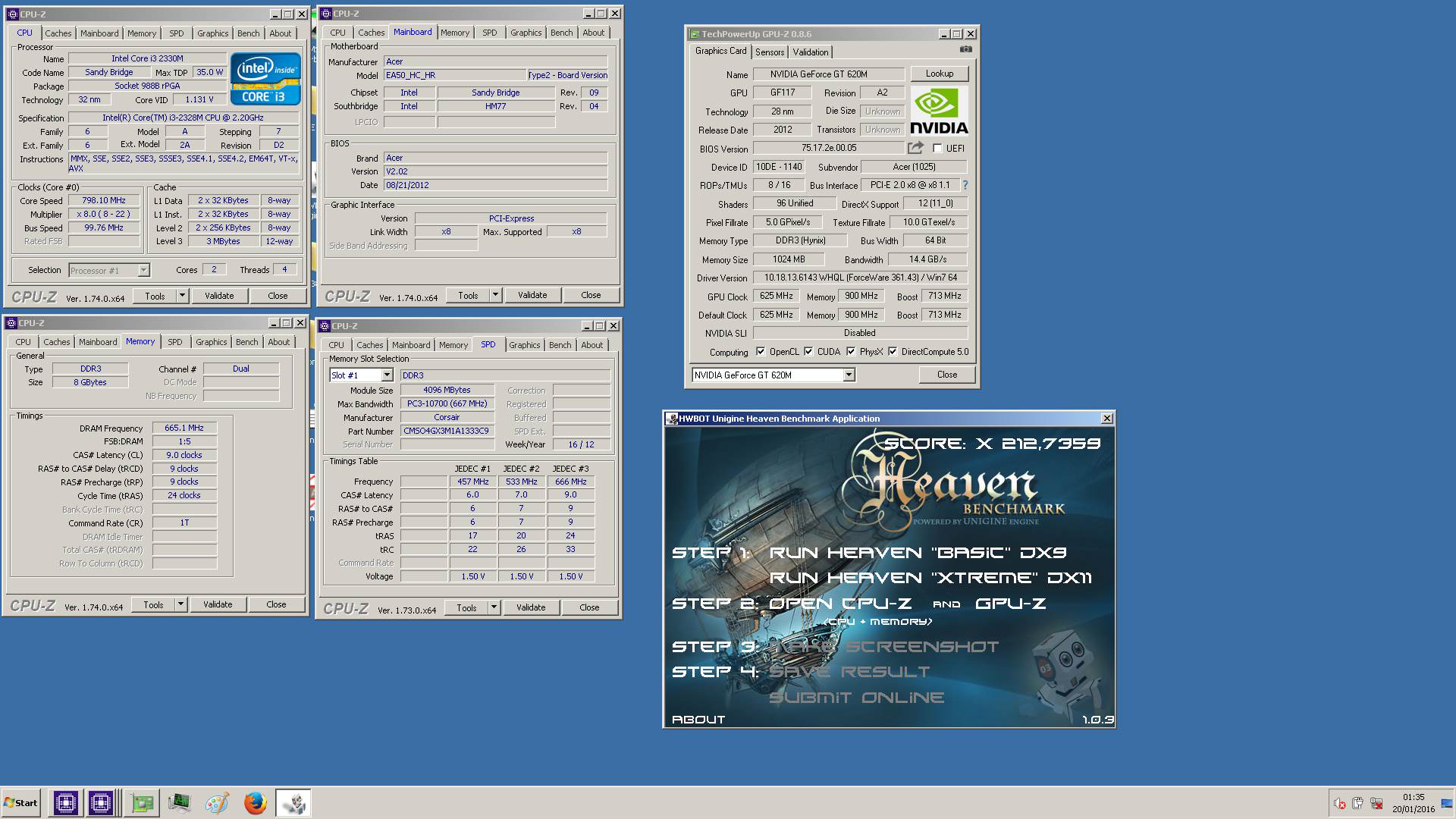Launch Firefox from the taskbar
The image size is (1456, 819).
coord(255,803)
